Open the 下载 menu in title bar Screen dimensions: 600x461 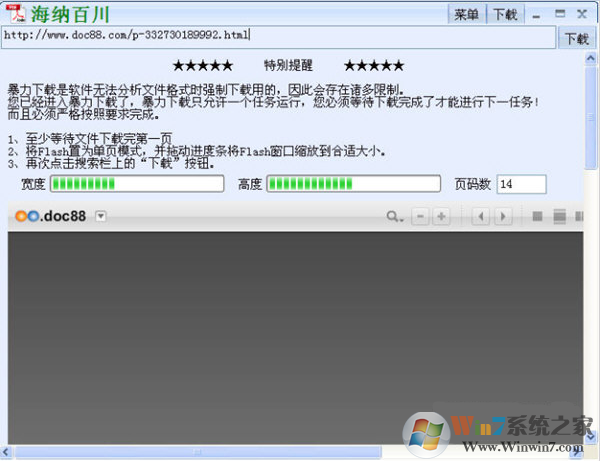(505, 15)
